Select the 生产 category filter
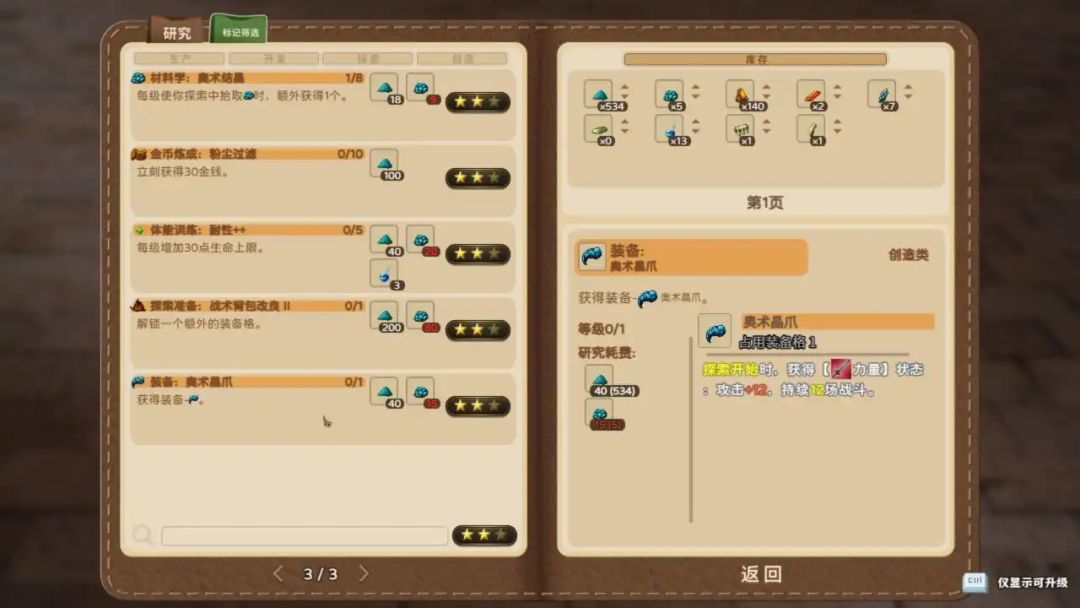The width and height of the screenshot is (1080, 608). 180,59
